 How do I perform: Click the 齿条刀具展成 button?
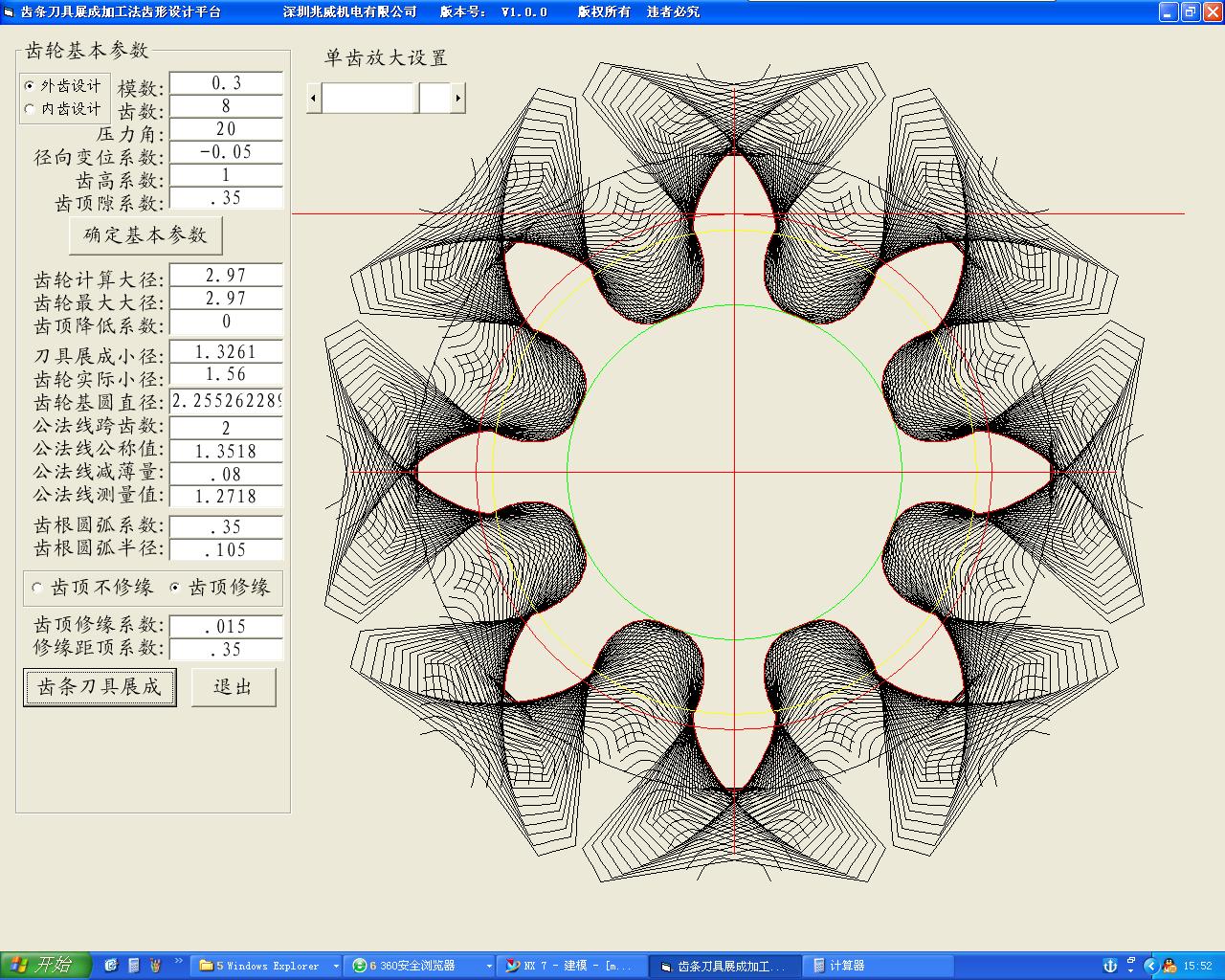(100, 687)
